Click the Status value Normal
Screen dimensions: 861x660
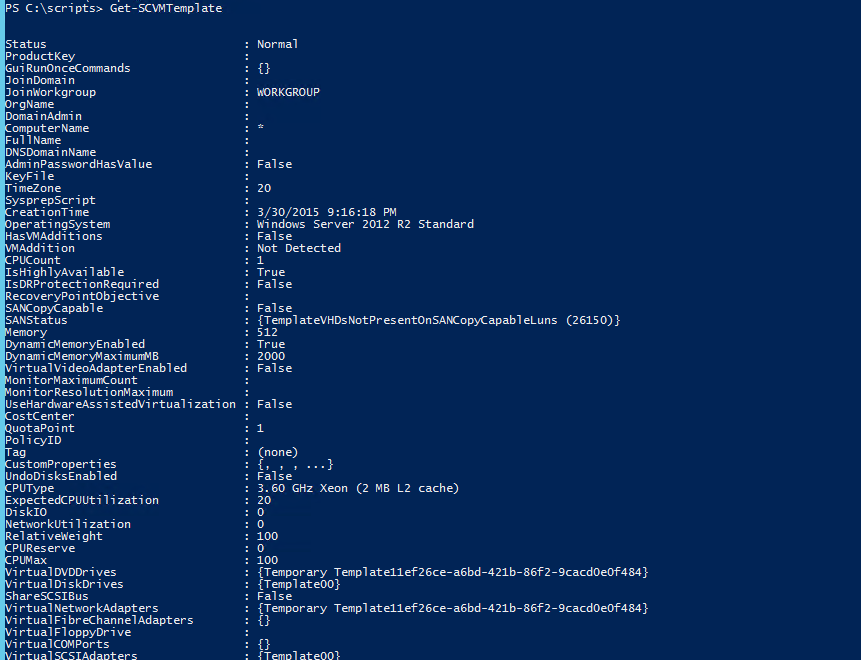(277, 44)
